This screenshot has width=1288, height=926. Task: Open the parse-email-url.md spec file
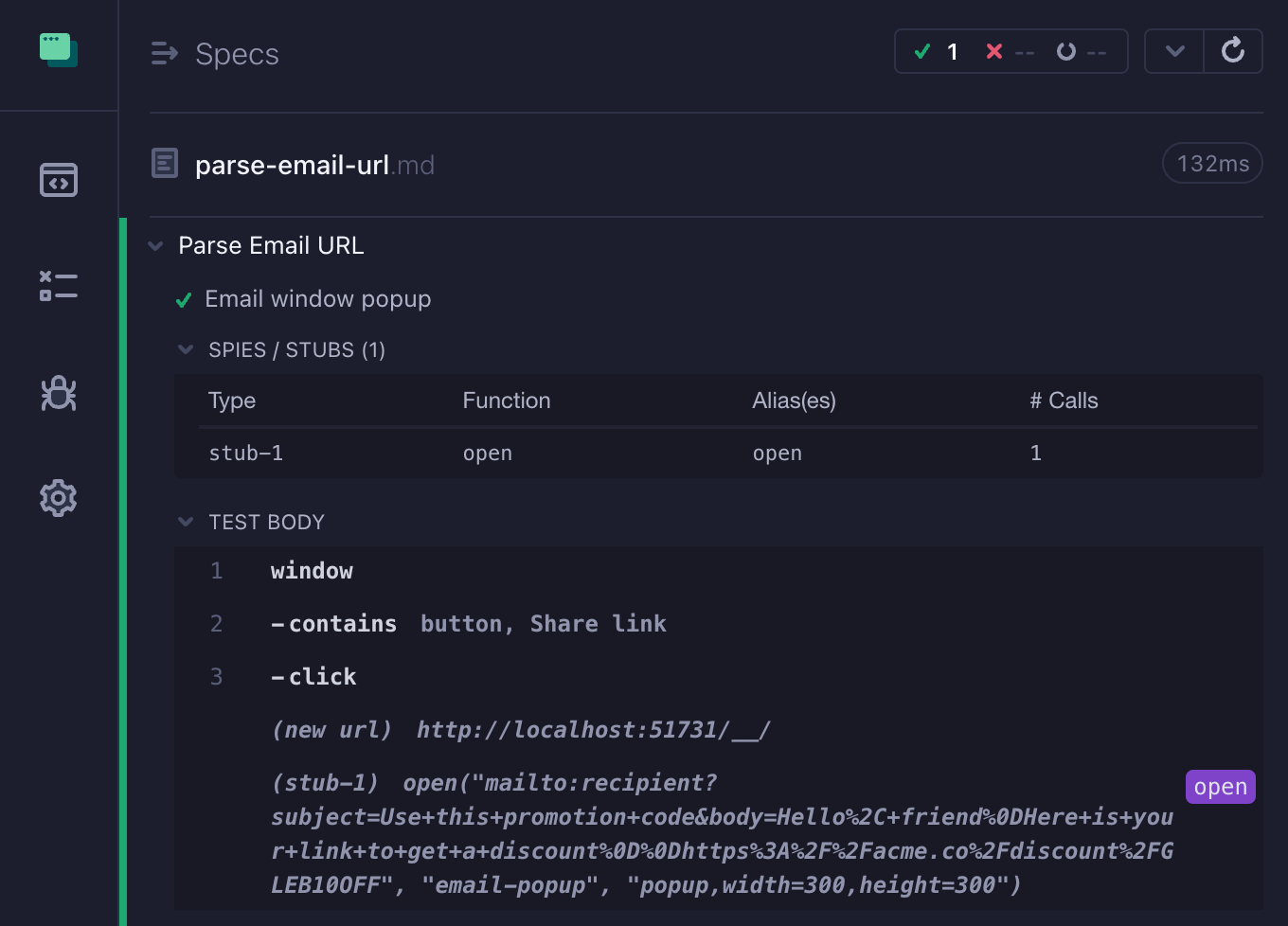click(314, 165)
